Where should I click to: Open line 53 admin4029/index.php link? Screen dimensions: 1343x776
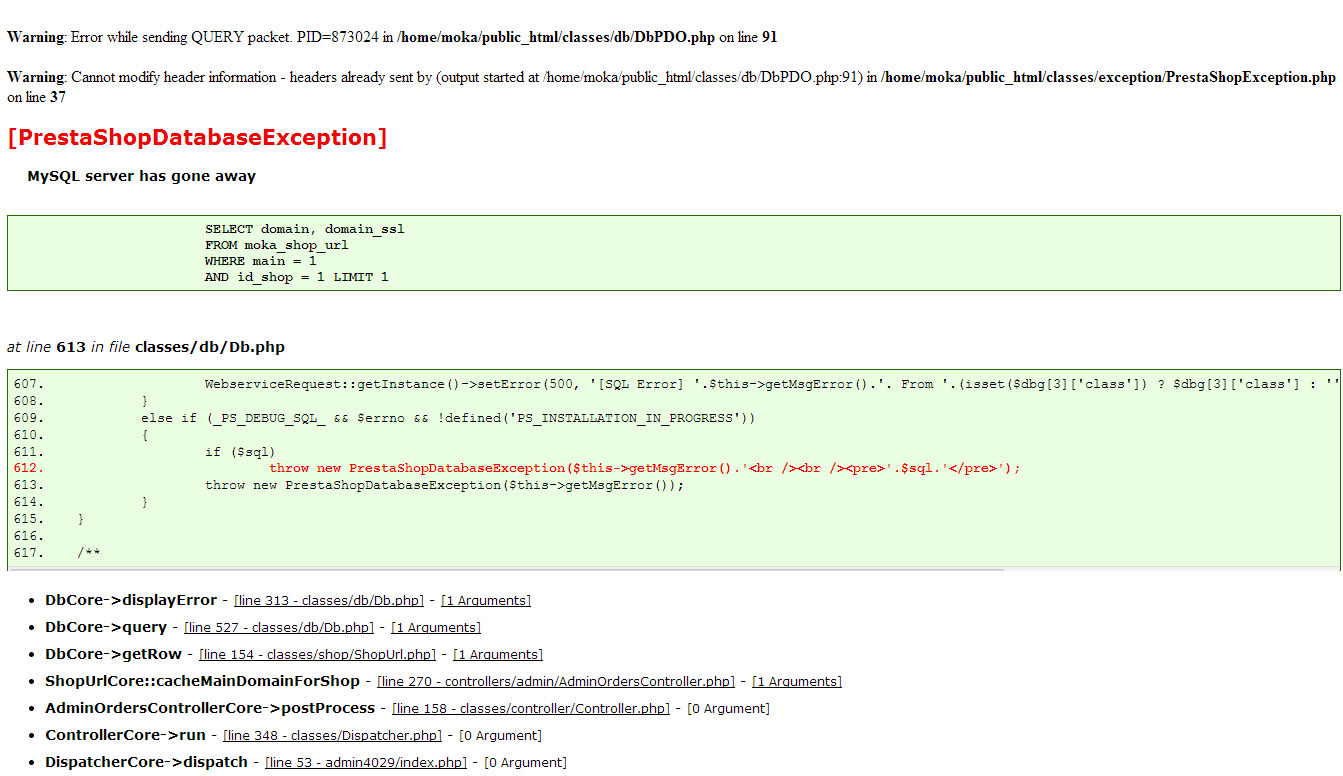366,763
